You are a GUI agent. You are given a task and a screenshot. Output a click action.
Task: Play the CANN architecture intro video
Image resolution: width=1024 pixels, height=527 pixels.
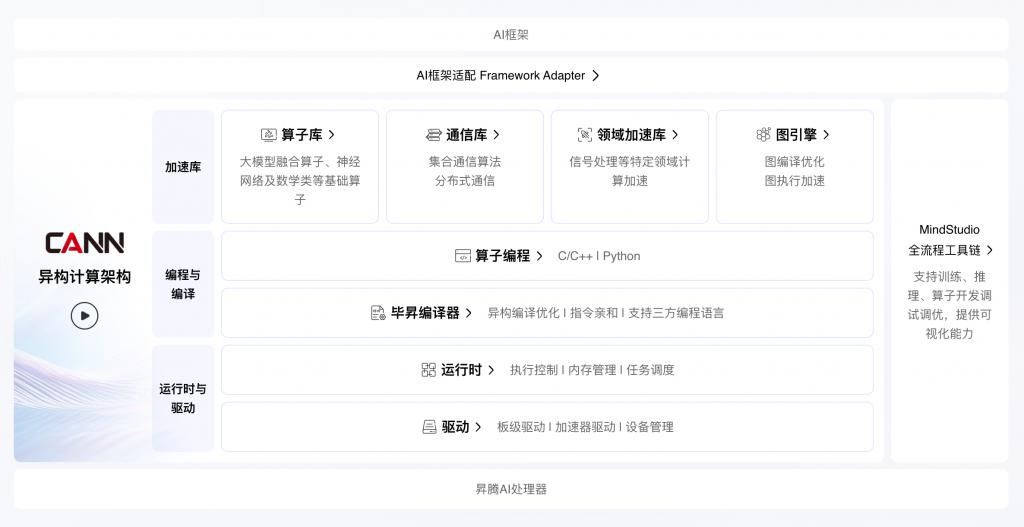(85, 316)
